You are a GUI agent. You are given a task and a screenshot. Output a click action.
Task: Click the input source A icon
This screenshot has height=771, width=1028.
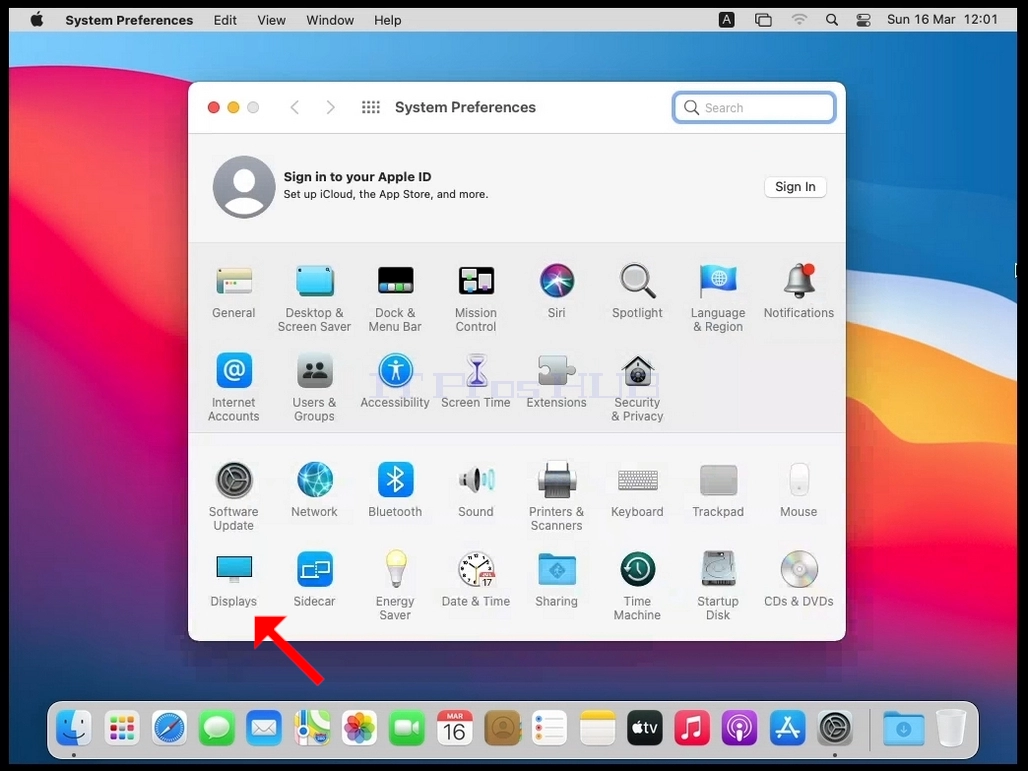(726, 20)
